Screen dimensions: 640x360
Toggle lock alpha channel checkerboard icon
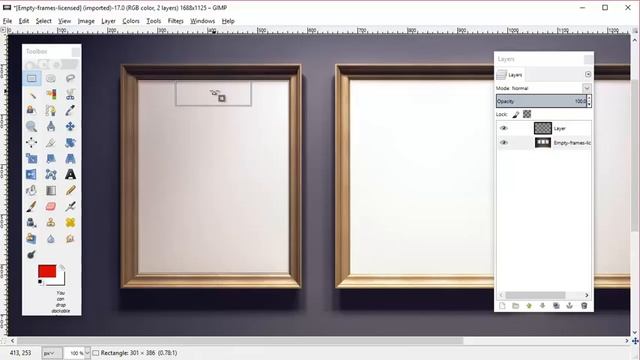click(527, 114)
